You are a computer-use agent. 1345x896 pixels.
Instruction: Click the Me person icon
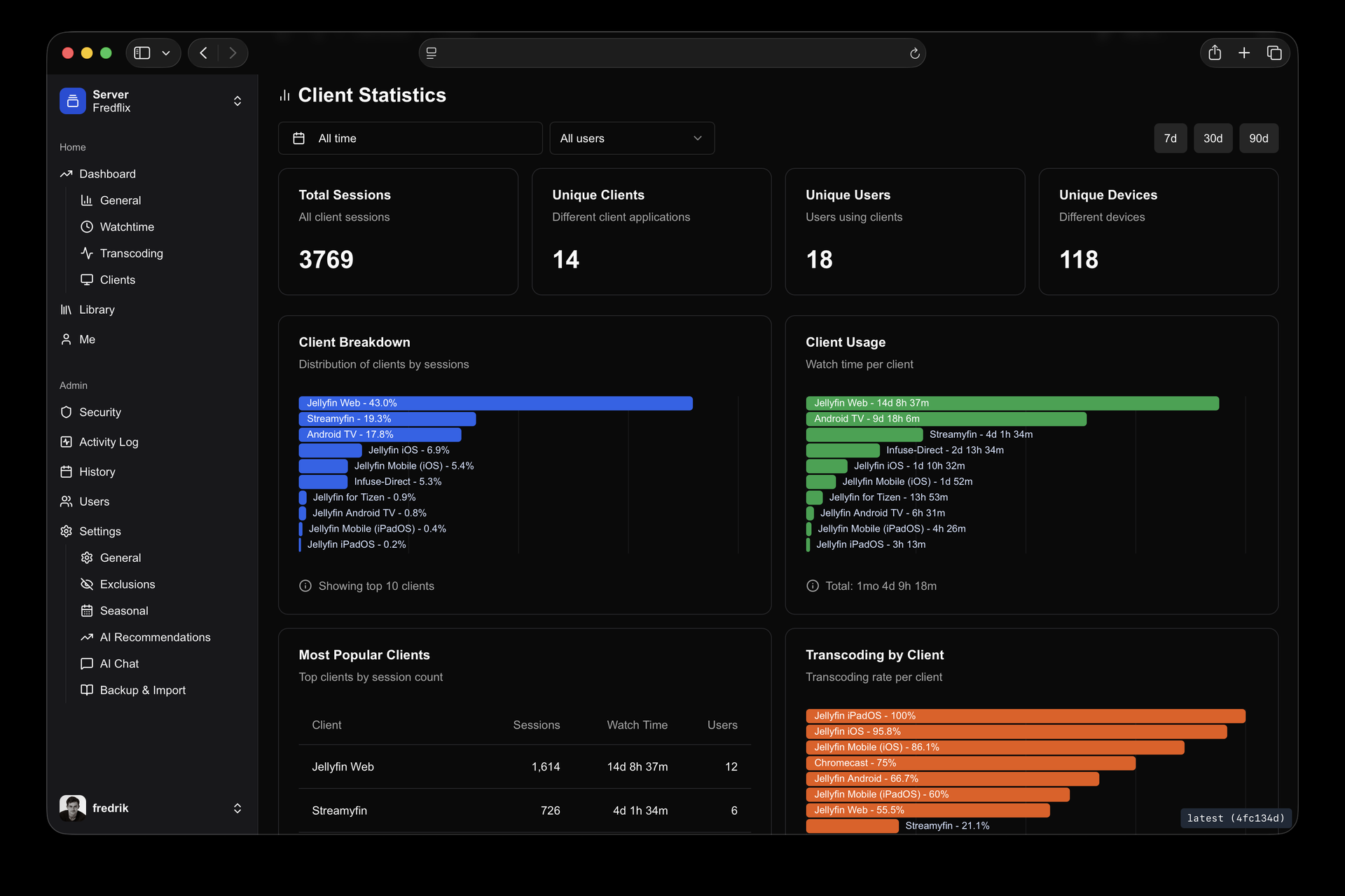coord(66,339)
